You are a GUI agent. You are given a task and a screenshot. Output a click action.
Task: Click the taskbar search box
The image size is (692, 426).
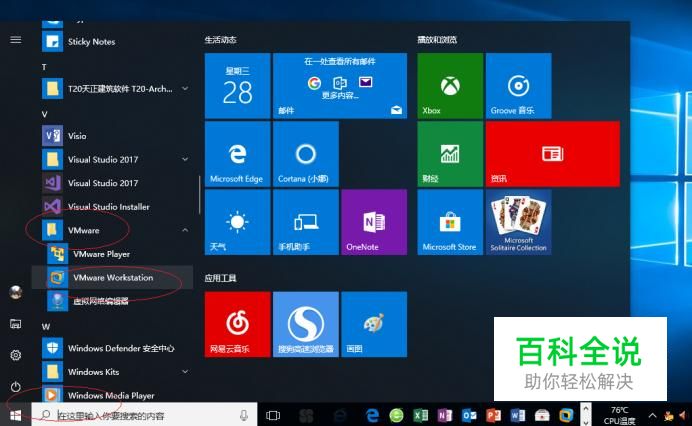pos(144,415)
